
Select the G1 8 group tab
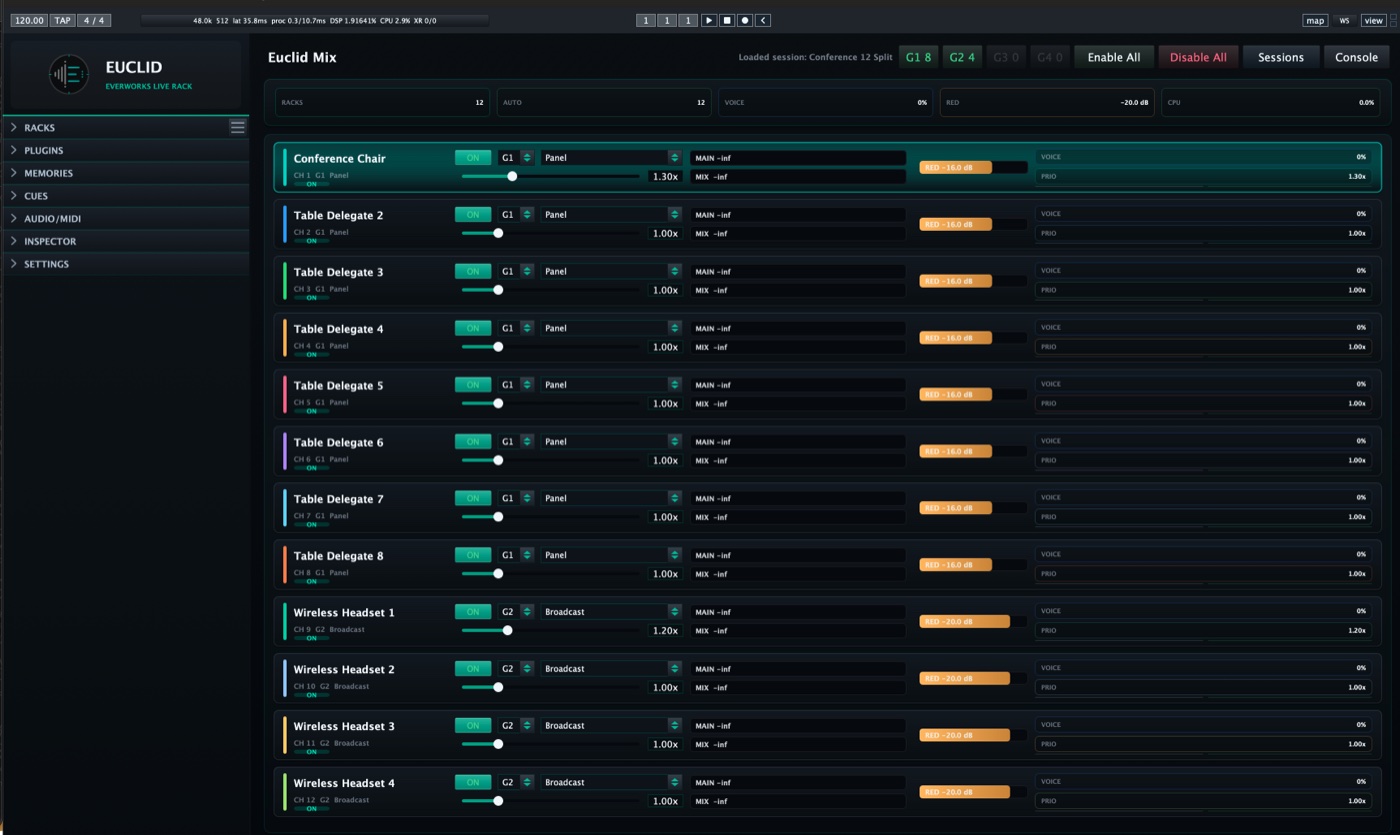[918, 57]
